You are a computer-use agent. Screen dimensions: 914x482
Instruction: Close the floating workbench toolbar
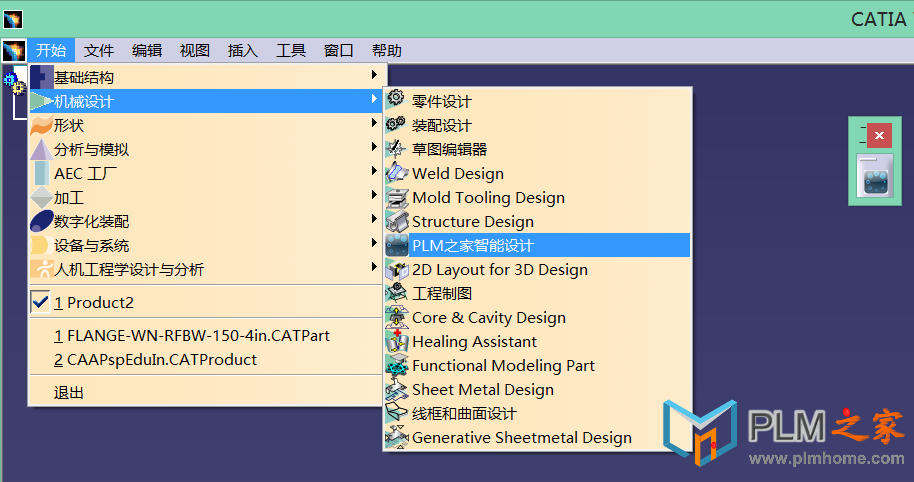[879, 136]
